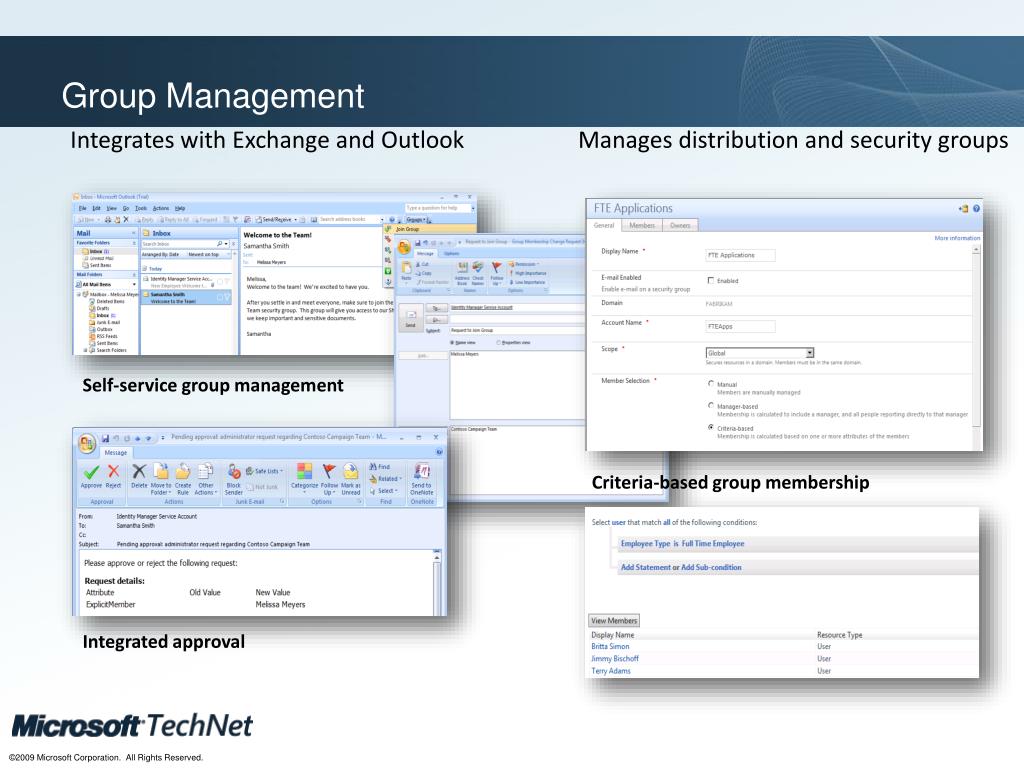This screenshot has height=768, width=1024.
Task: Open the Safe Lists dropdown
Action: click(264, 471)
